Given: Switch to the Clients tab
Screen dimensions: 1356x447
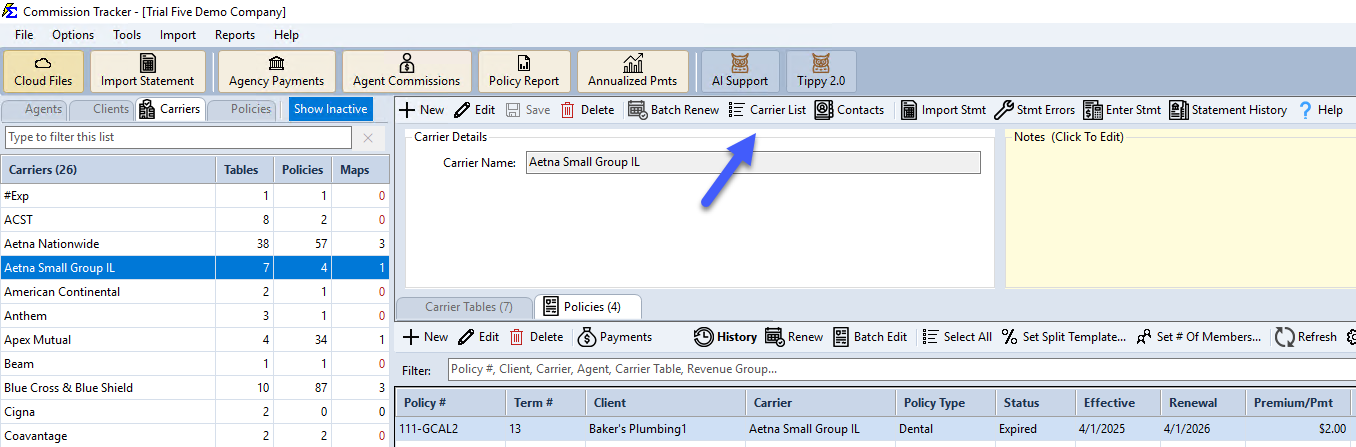Looking at the screenshot, I should [102, 109].
